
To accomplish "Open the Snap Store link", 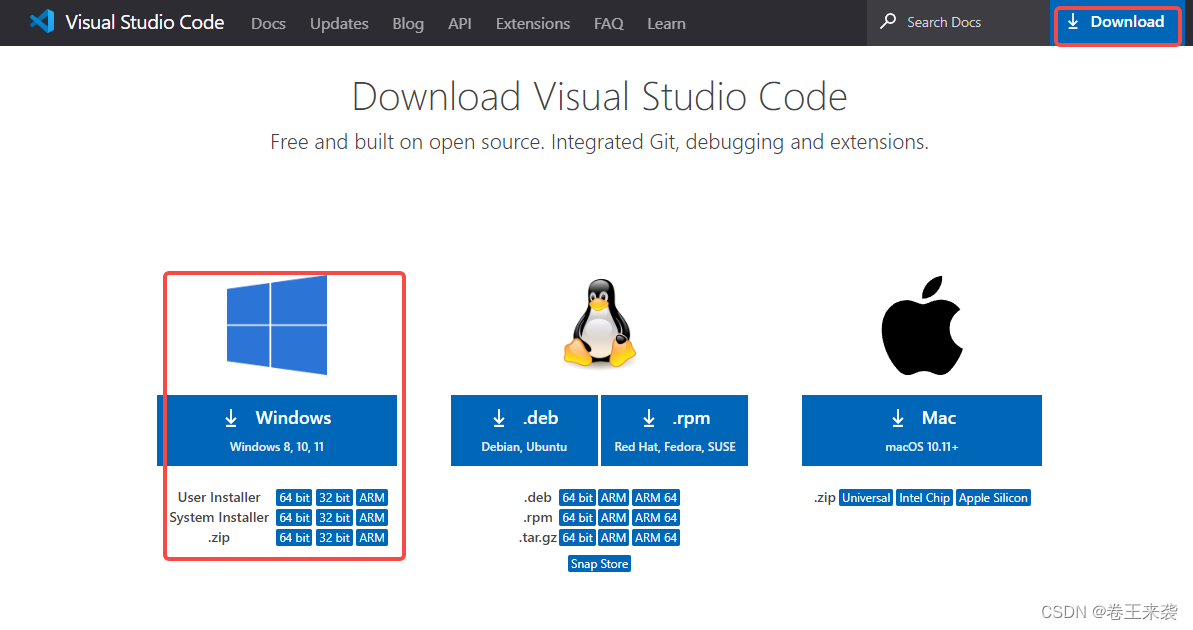I will click(600, 564).
